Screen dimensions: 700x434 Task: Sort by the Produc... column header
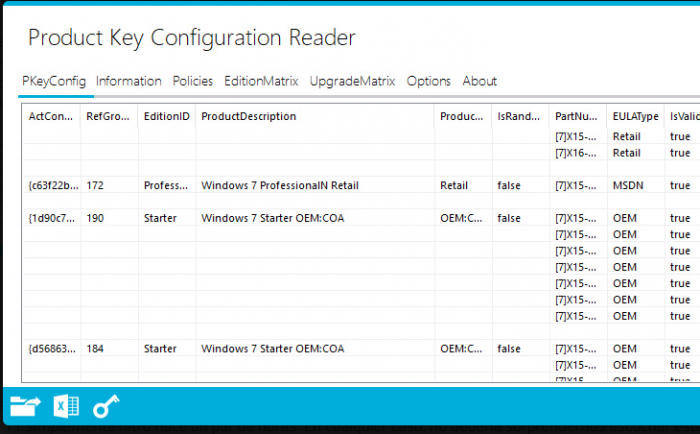coord(462,117)
